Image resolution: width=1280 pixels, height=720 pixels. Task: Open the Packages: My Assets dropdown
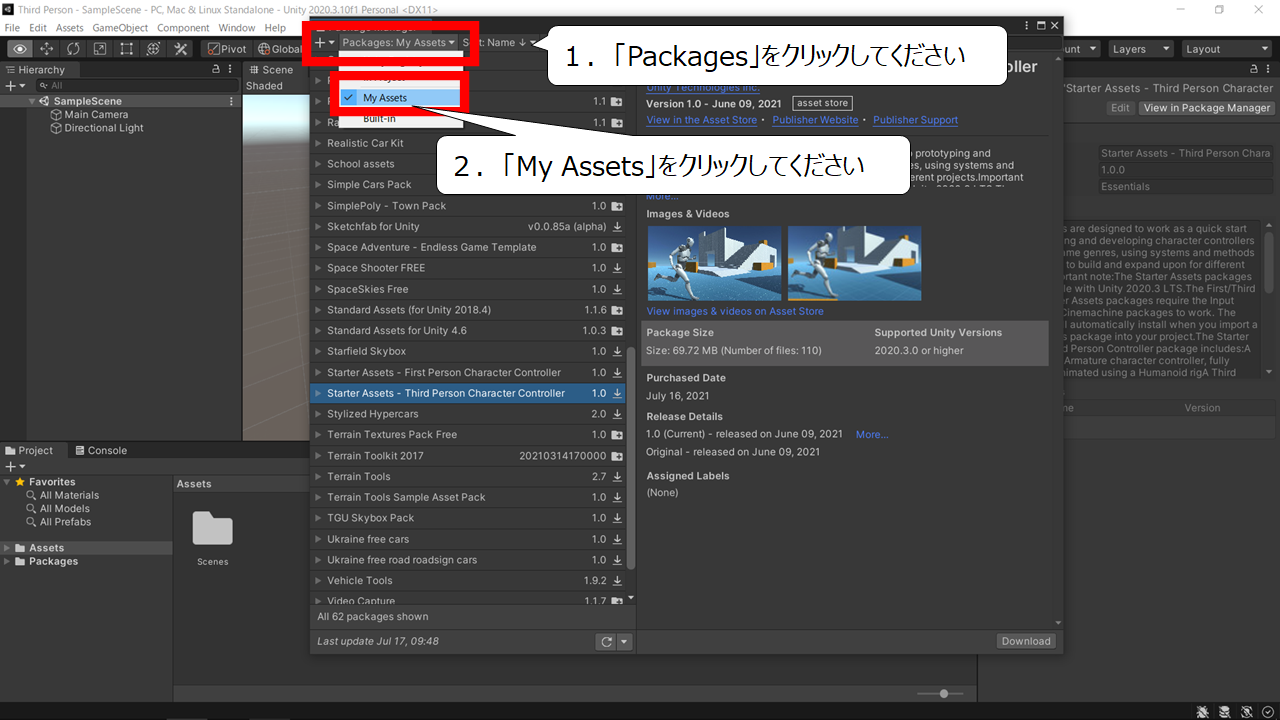click(399, 43)
